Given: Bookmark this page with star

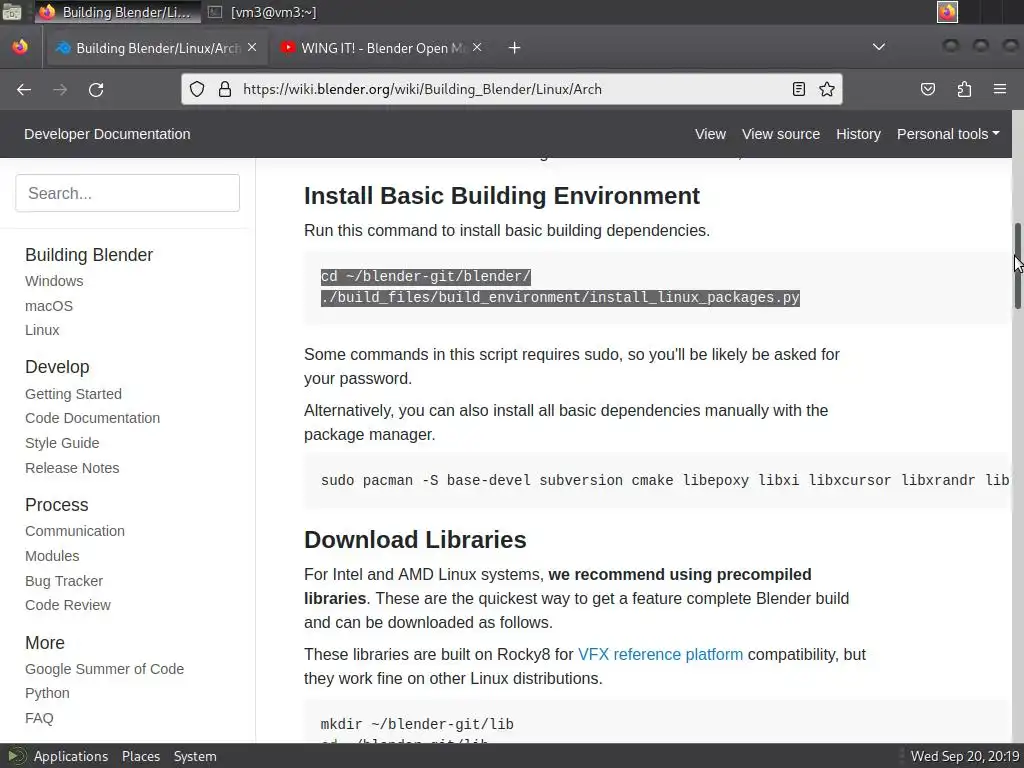Looking at the screenshot, I should (x=827, y=89).
